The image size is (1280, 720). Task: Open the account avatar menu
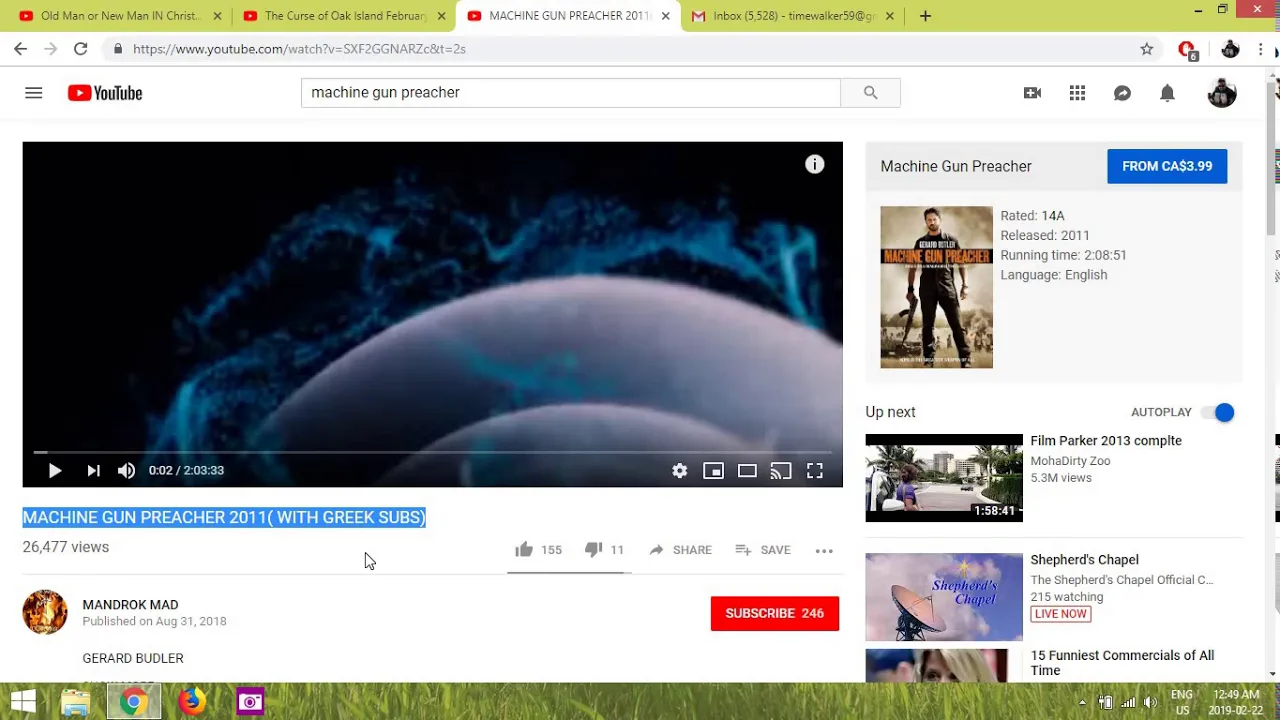pos(1222,93)
